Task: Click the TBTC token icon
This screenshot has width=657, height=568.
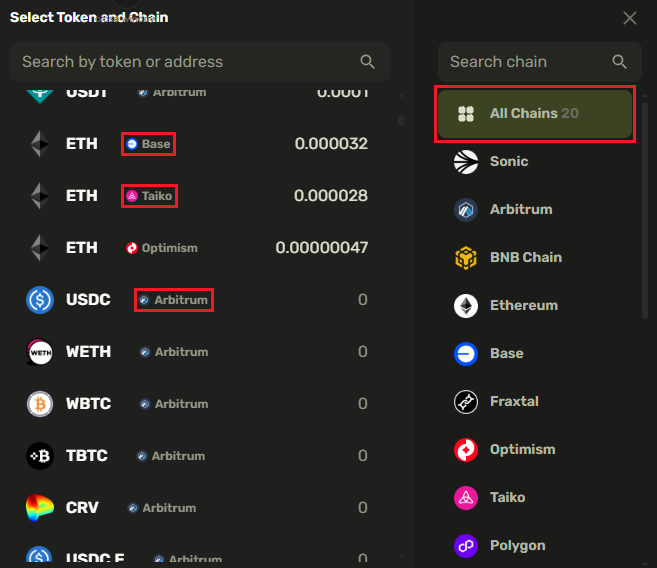Action: [x=40, y=456]
